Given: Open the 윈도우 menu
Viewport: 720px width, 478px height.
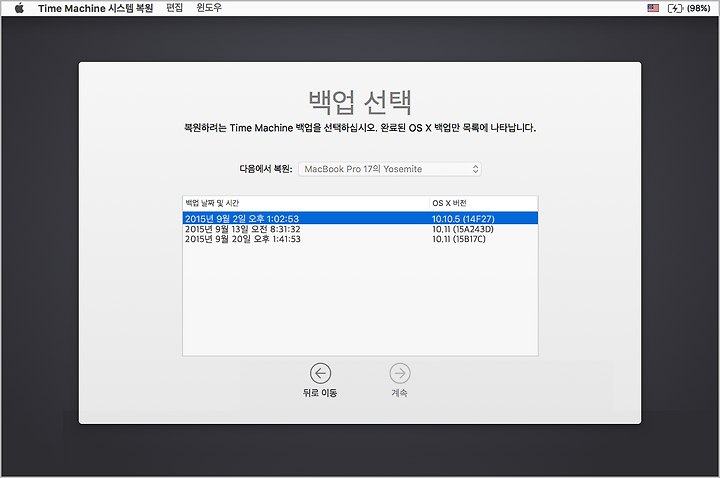Looking at the screenshot, I should click(x=209, y=8).
